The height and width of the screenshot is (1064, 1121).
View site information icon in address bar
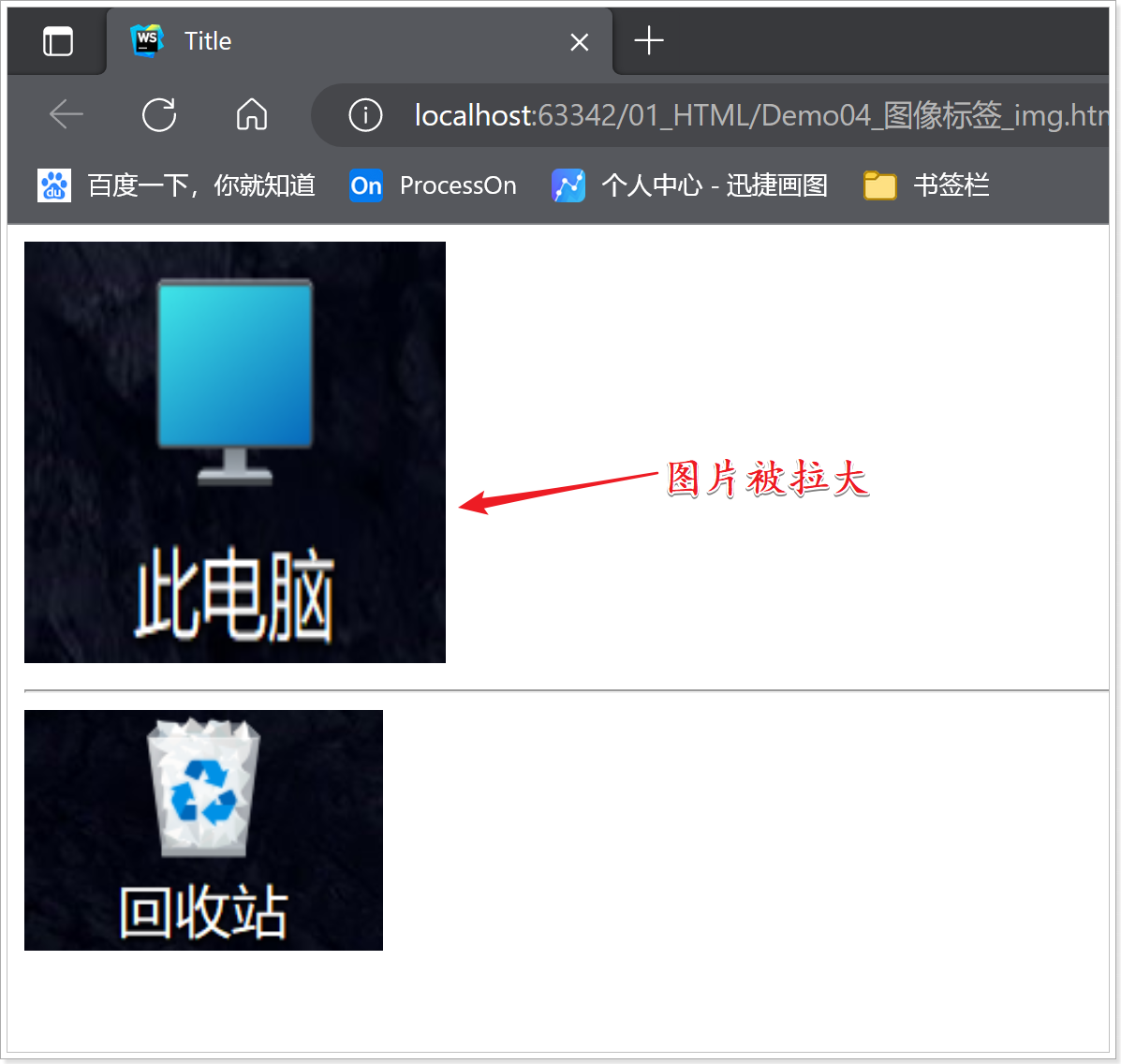coord(365,115)
